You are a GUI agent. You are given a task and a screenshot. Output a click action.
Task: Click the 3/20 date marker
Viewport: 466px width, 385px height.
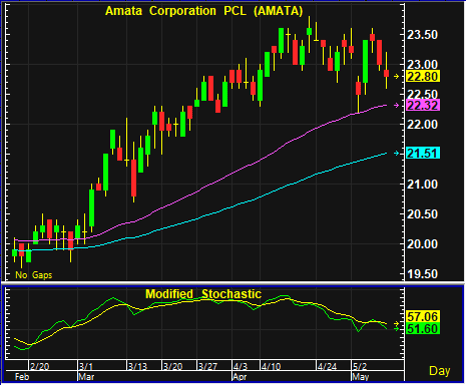click(173, 366)
